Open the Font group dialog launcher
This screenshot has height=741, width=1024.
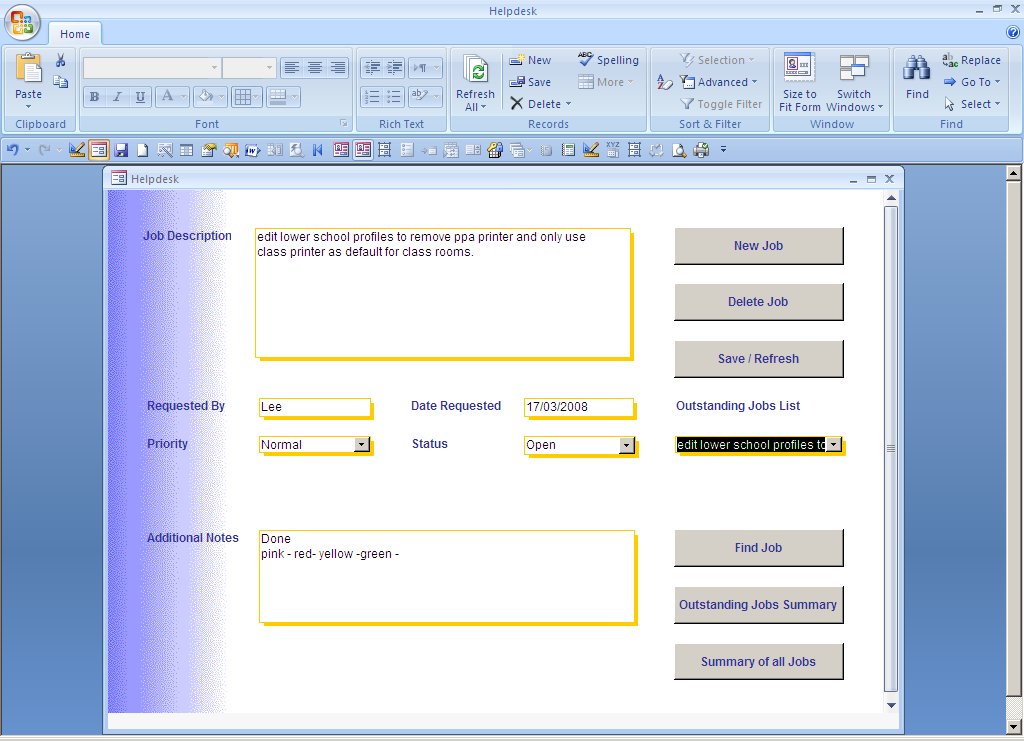tap(343, 123)
